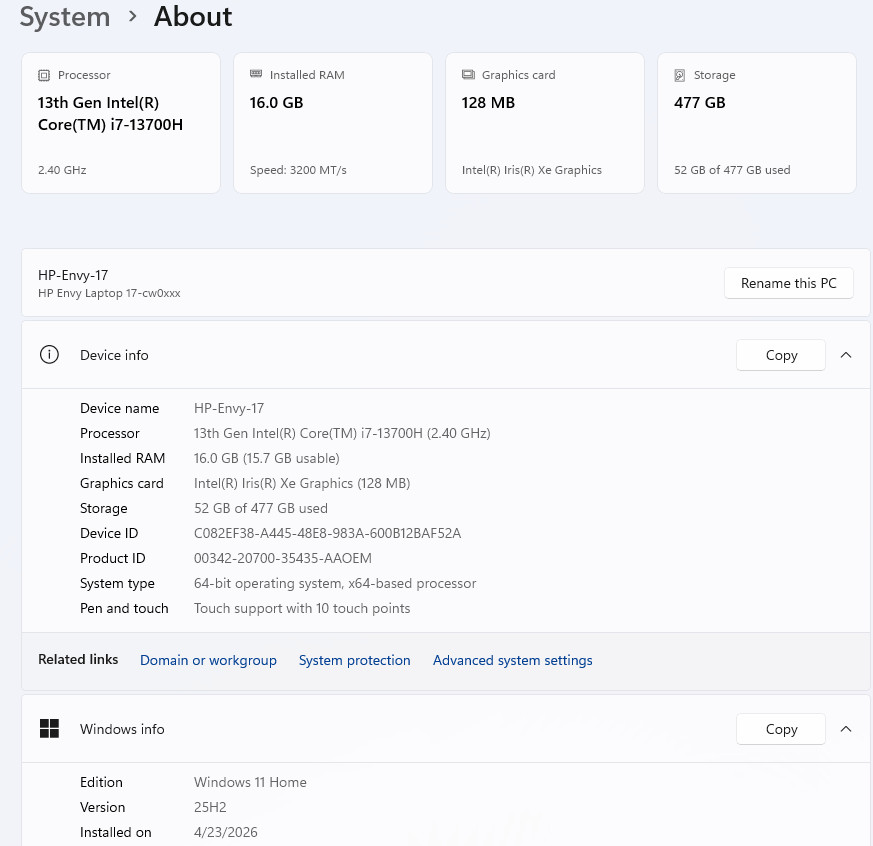Collapse the Windows info section chevron
The height and width of the screenshot is (846, 873).
pyautogui.click(x=846, y=729)
